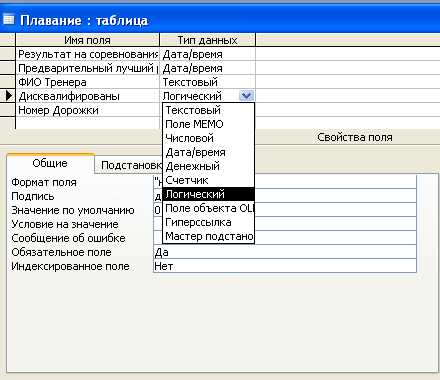Choose Денежный from the type list
440x380 pixels.
[208, 166]
